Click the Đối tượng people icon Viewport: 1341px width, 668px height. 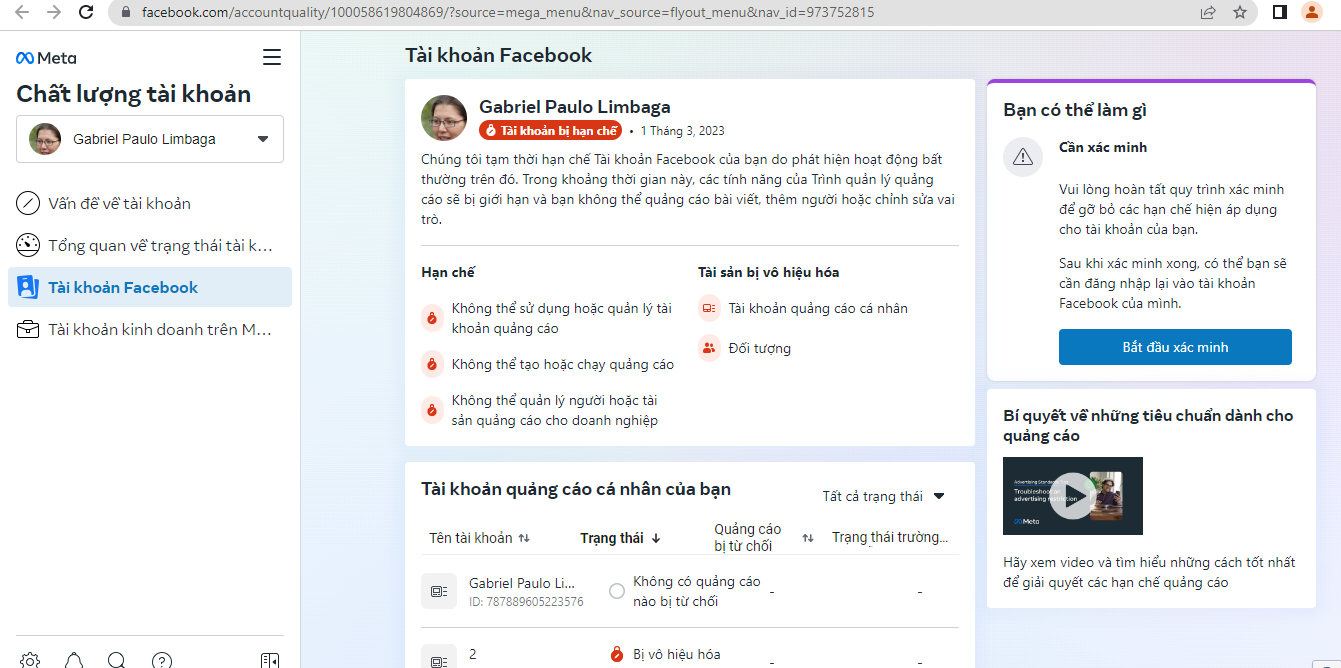[x=709, y=348]
